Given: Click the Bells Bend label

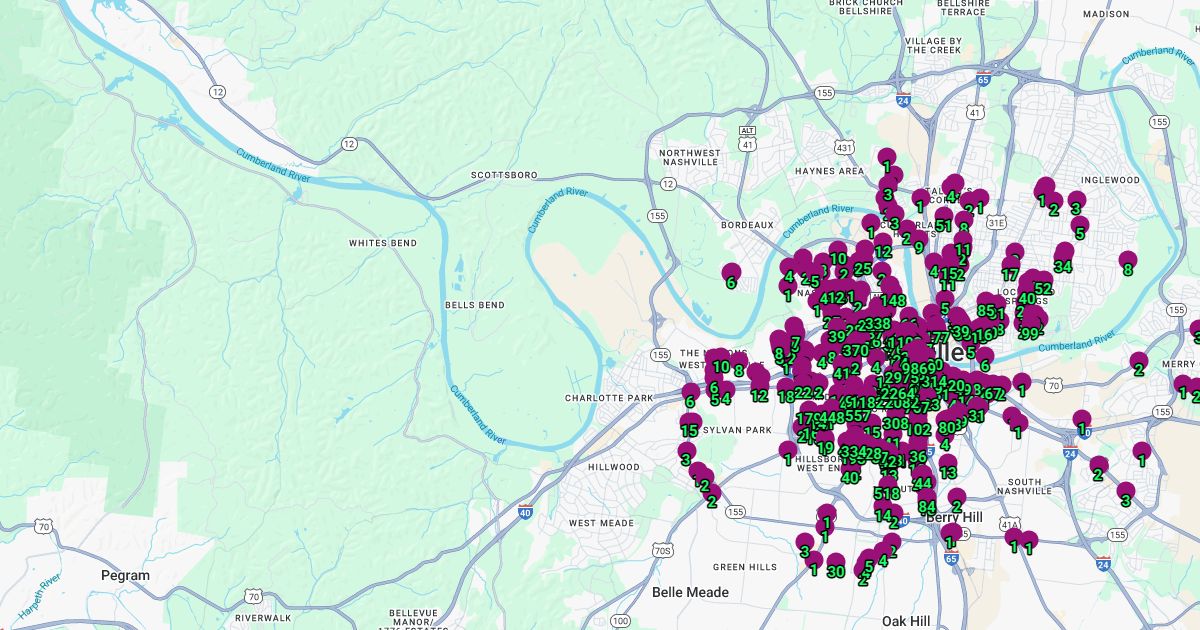Looking at the screenshot, I should (x=474, y=304).
